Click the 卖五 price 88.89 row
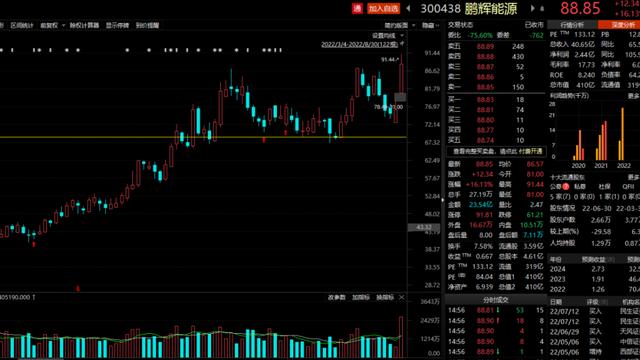 pyautogui.click(x=496, y=47)
